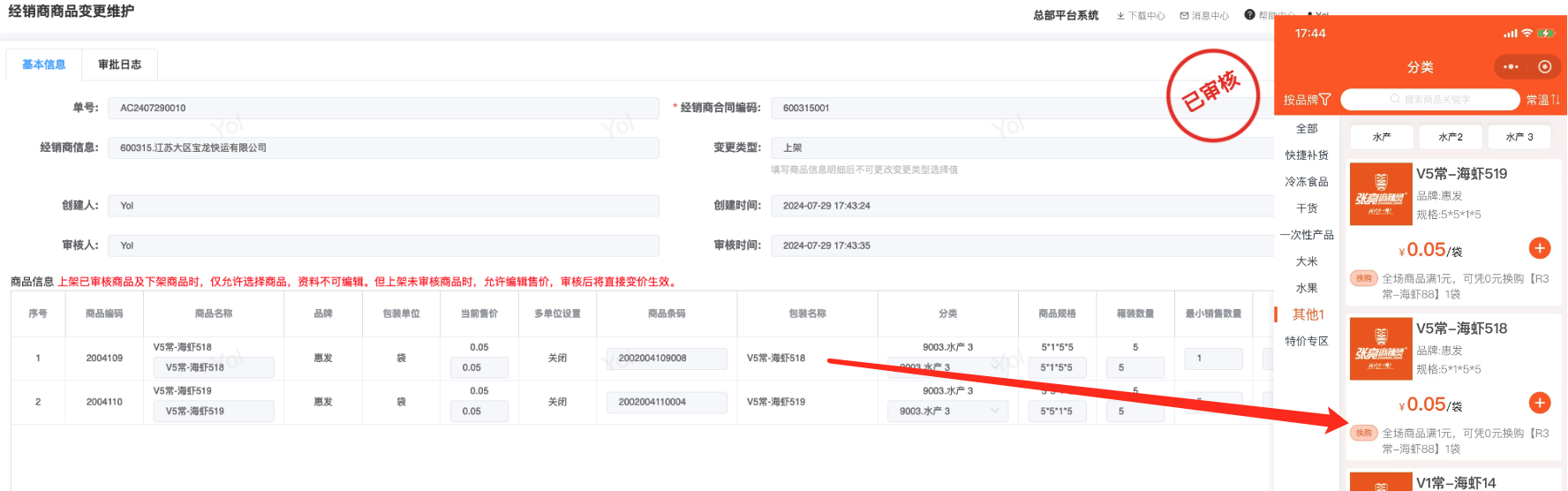Viewport: 1568px width, 491px height.
Task: Edit barcode input 2002004109008
Action: 667,359
